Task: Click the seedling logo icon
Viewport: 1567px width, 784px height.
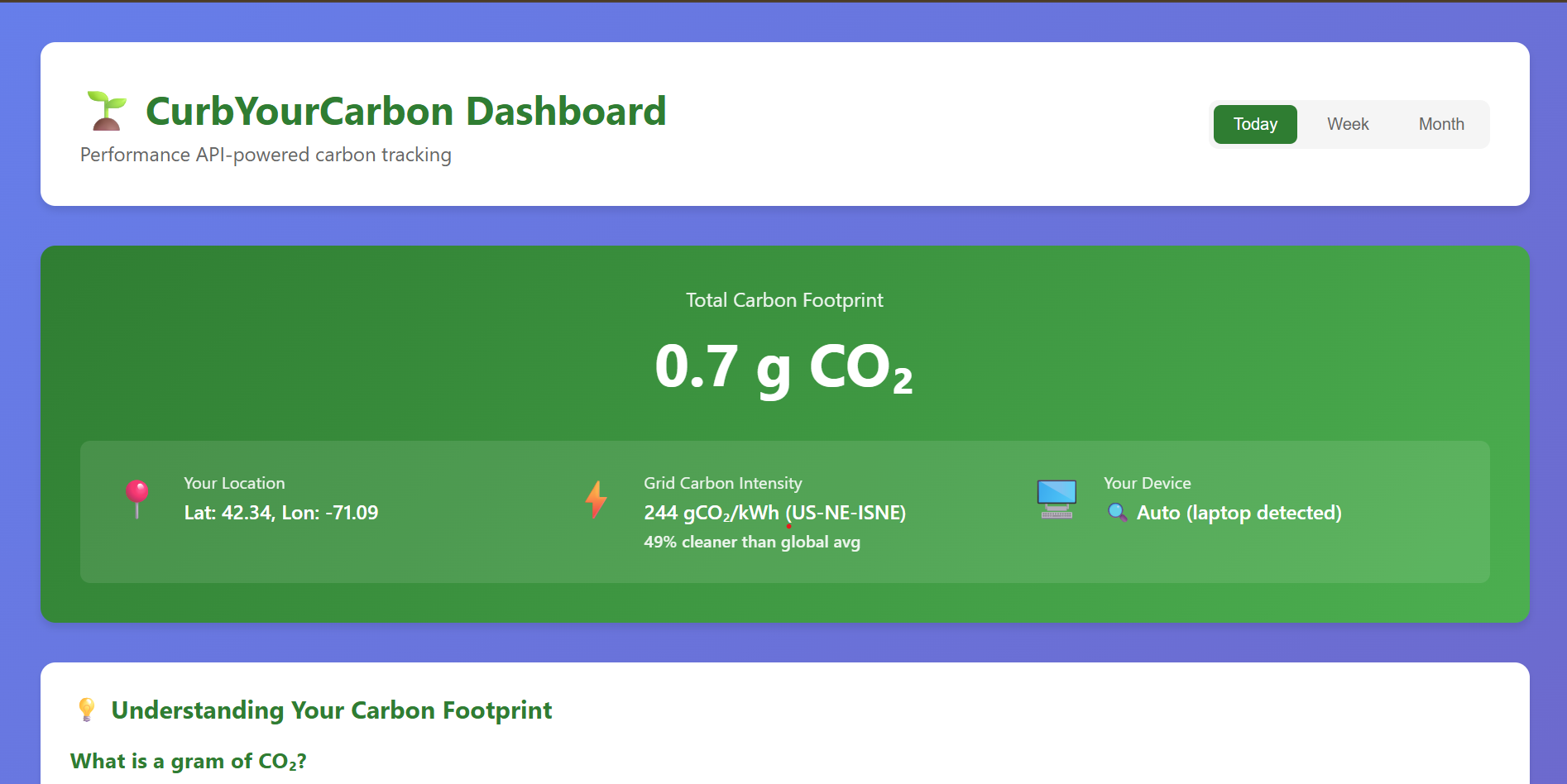Action: click(x=107, y=111)
